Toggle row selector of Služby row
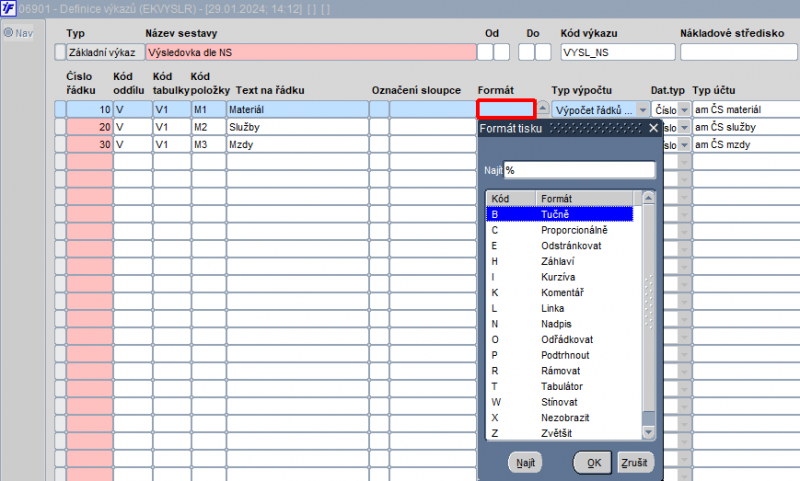This screenshot has height=481, width=800. coord(60,126)
